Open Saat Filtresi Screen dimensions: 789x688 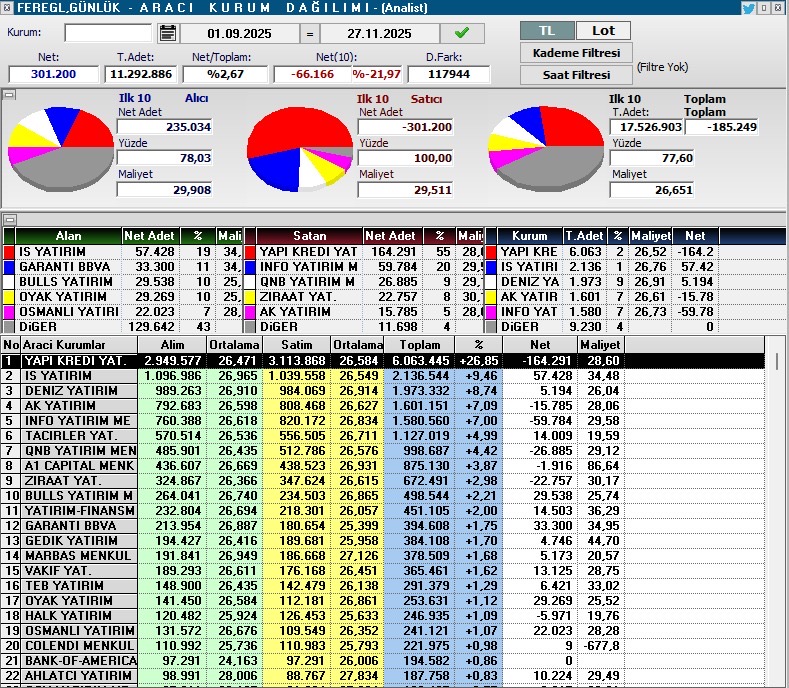click(x=574, y=75)
